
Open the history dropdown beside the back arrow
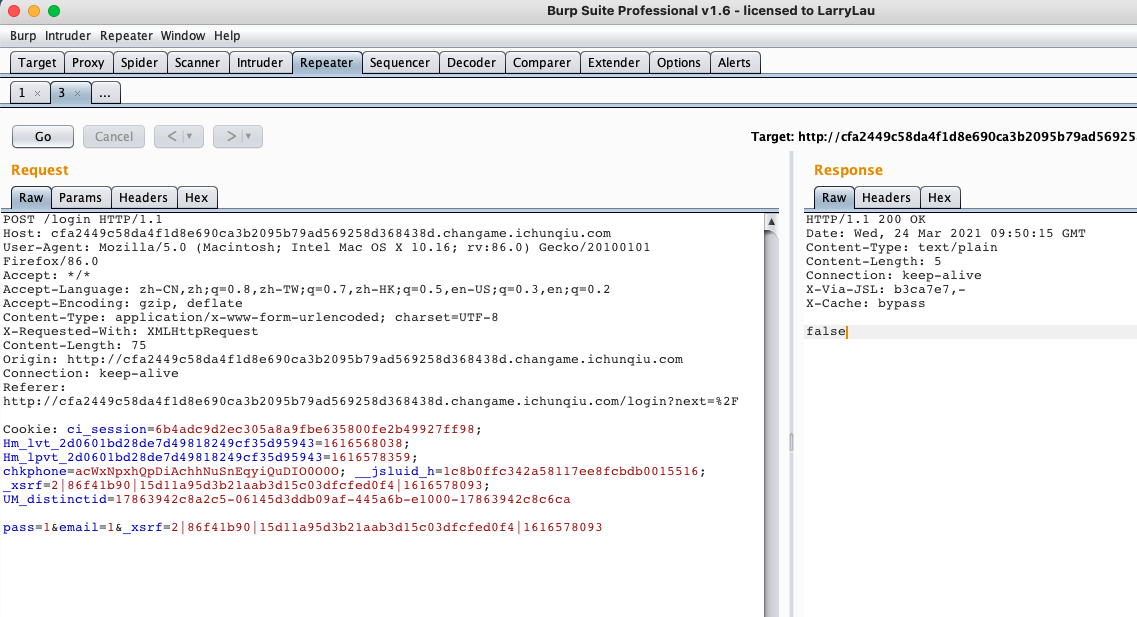190,136
